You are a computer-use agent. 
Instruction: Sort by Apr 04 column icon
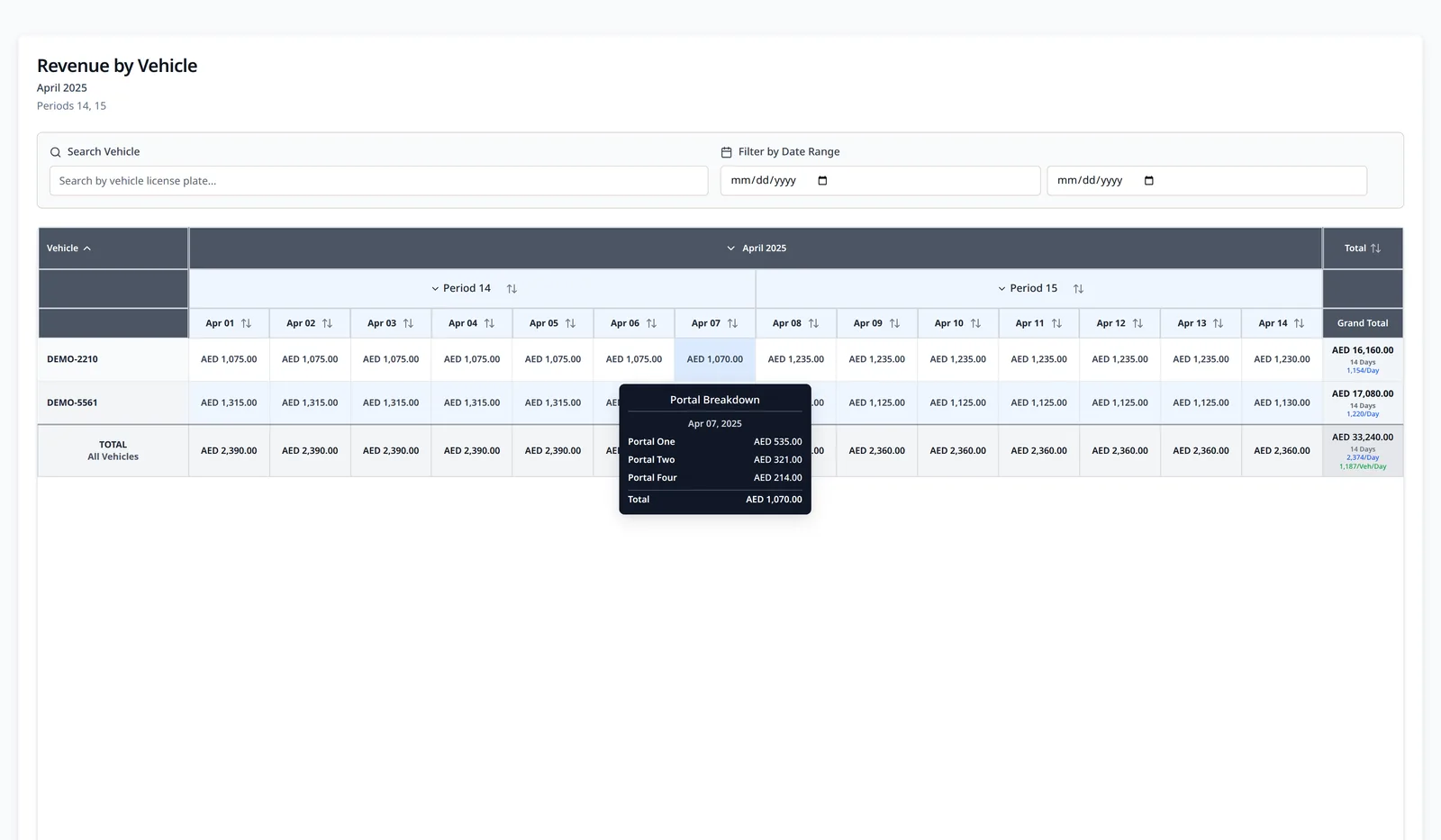click(x=489, y=323)
